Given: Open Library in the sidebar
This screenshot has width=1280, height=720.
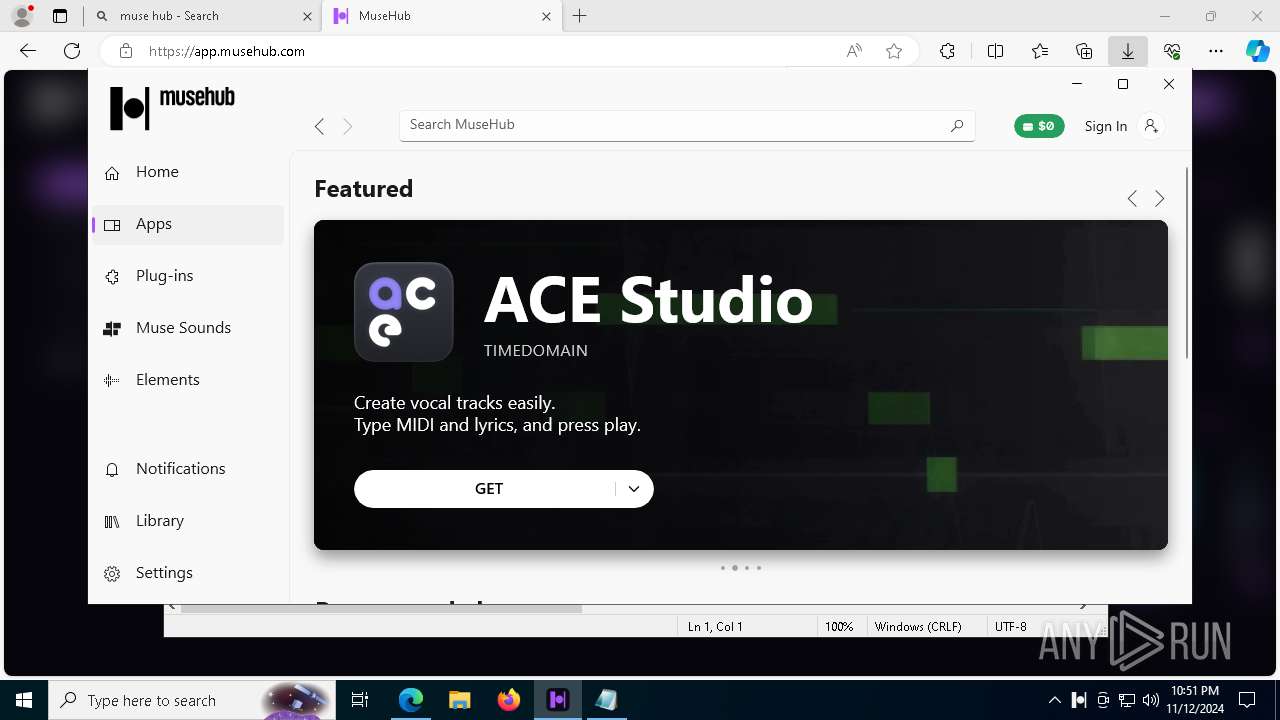Looking at the screenshot, I should pyautogui.click(x=187, y=521).
